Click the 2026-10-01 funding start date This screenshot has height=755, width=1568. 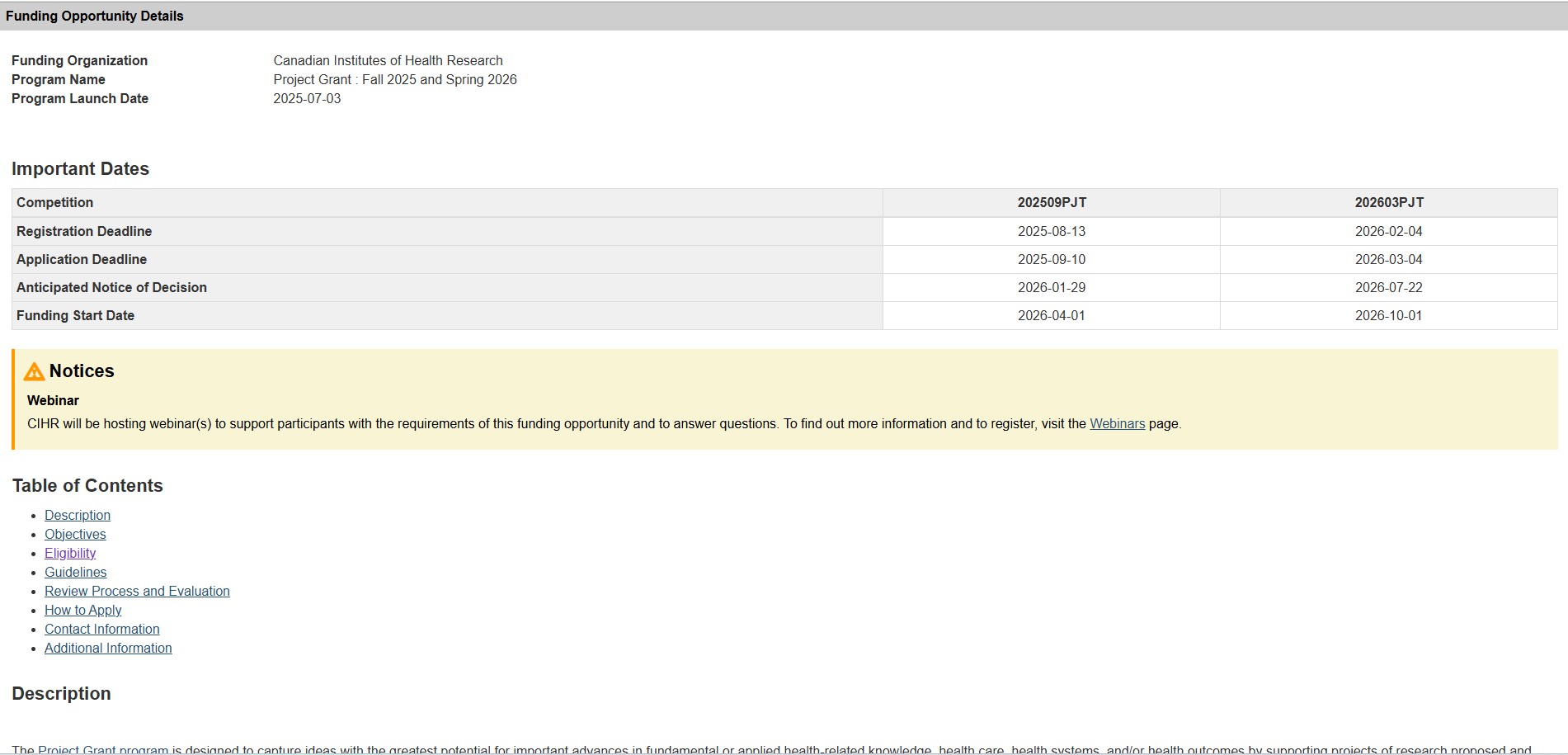[1388, 315]
